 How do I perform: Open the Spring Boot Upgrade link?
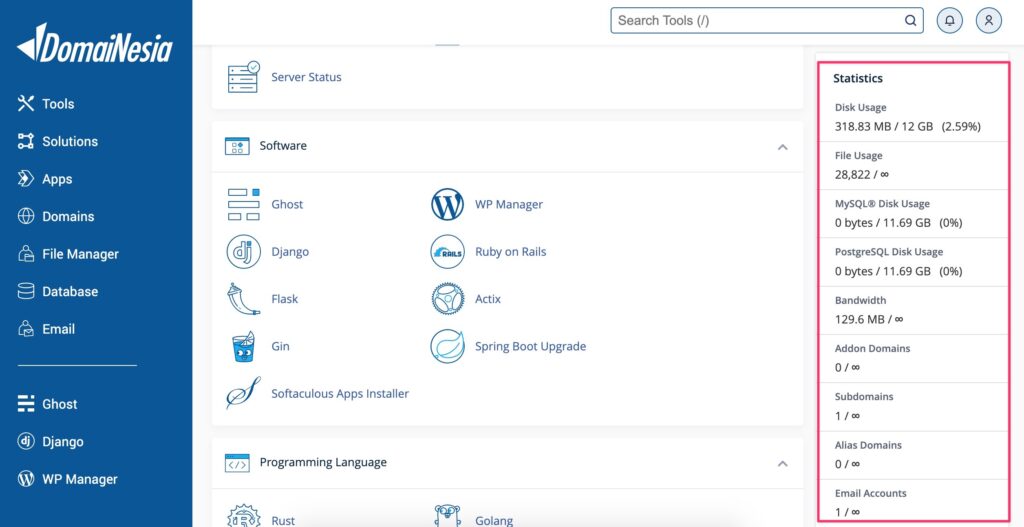[530, 346]
